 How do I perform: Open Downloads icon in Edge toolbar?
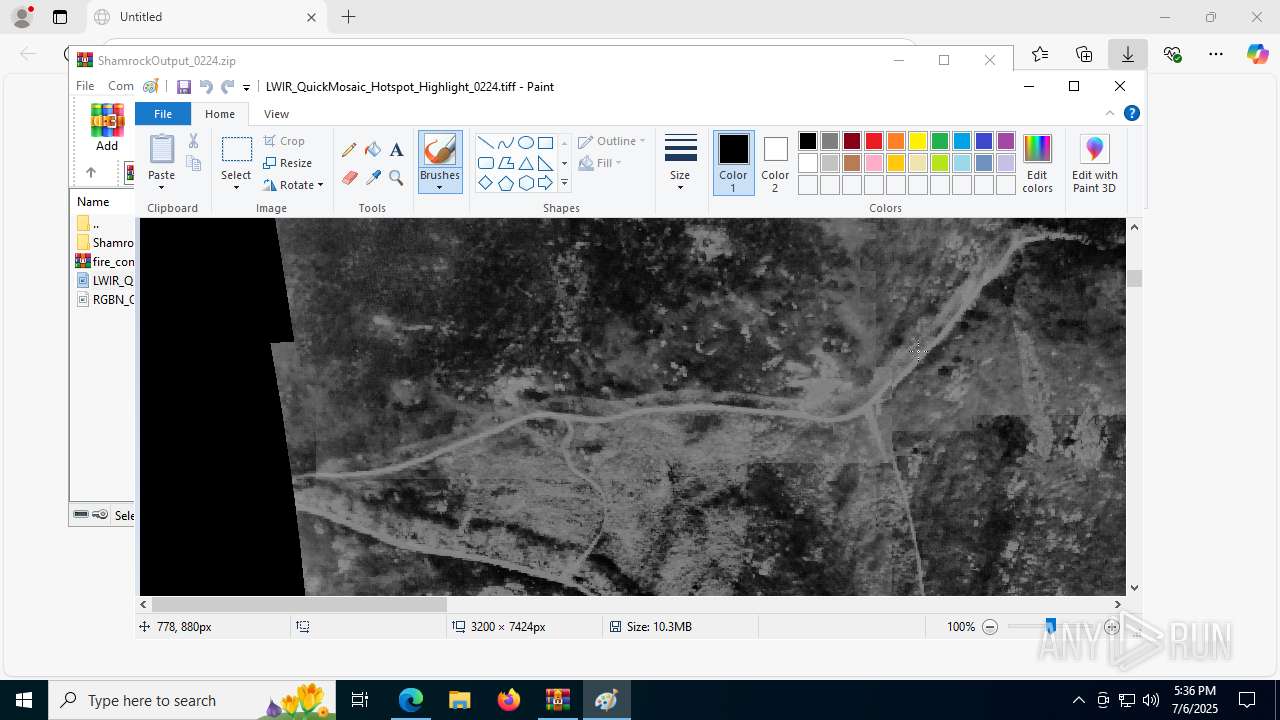click(1128, 54)
